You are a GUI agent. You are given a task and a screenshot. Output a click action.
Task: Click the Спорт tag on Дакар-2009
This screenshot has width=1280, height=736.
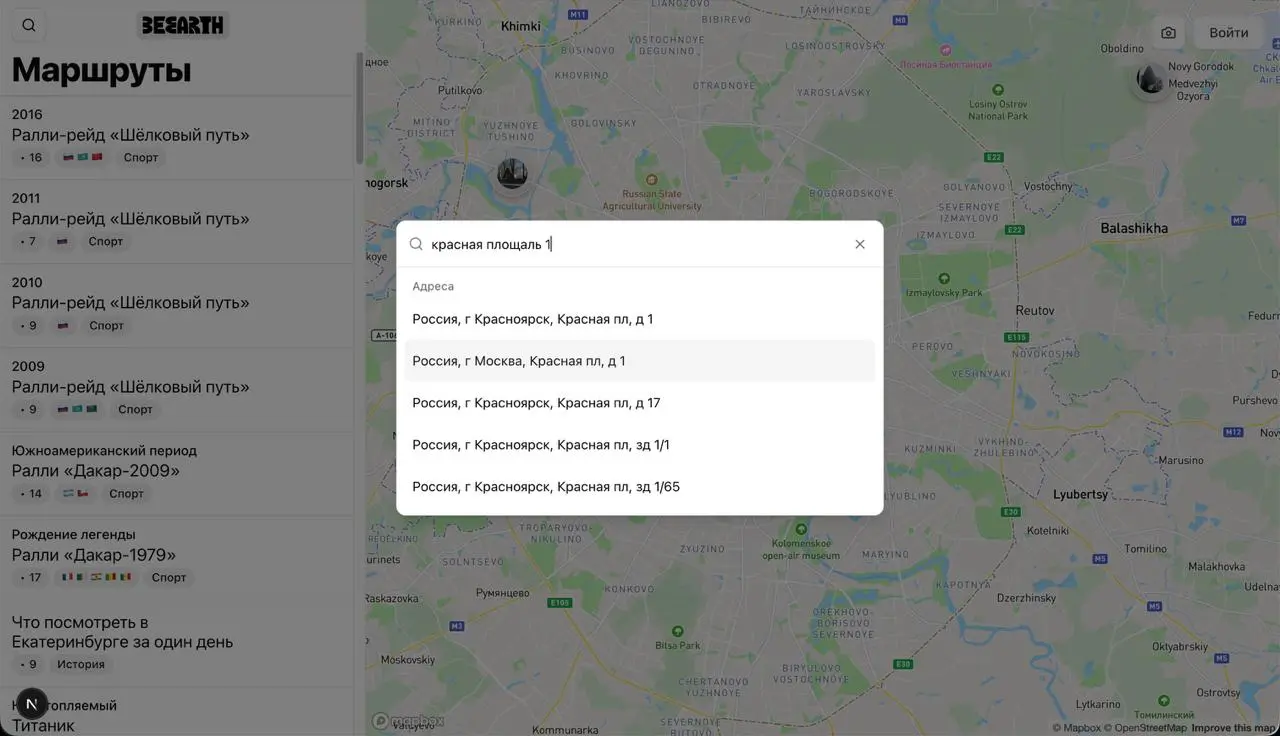click(x=127, y=493)
